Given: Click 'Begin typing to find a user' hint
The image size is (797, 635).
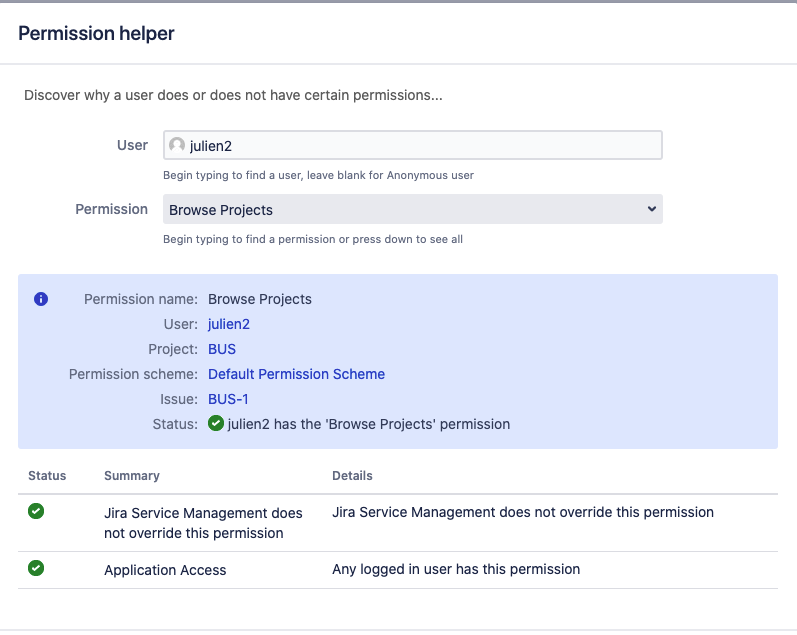Looking at the screenshot, I should [318, 175].
